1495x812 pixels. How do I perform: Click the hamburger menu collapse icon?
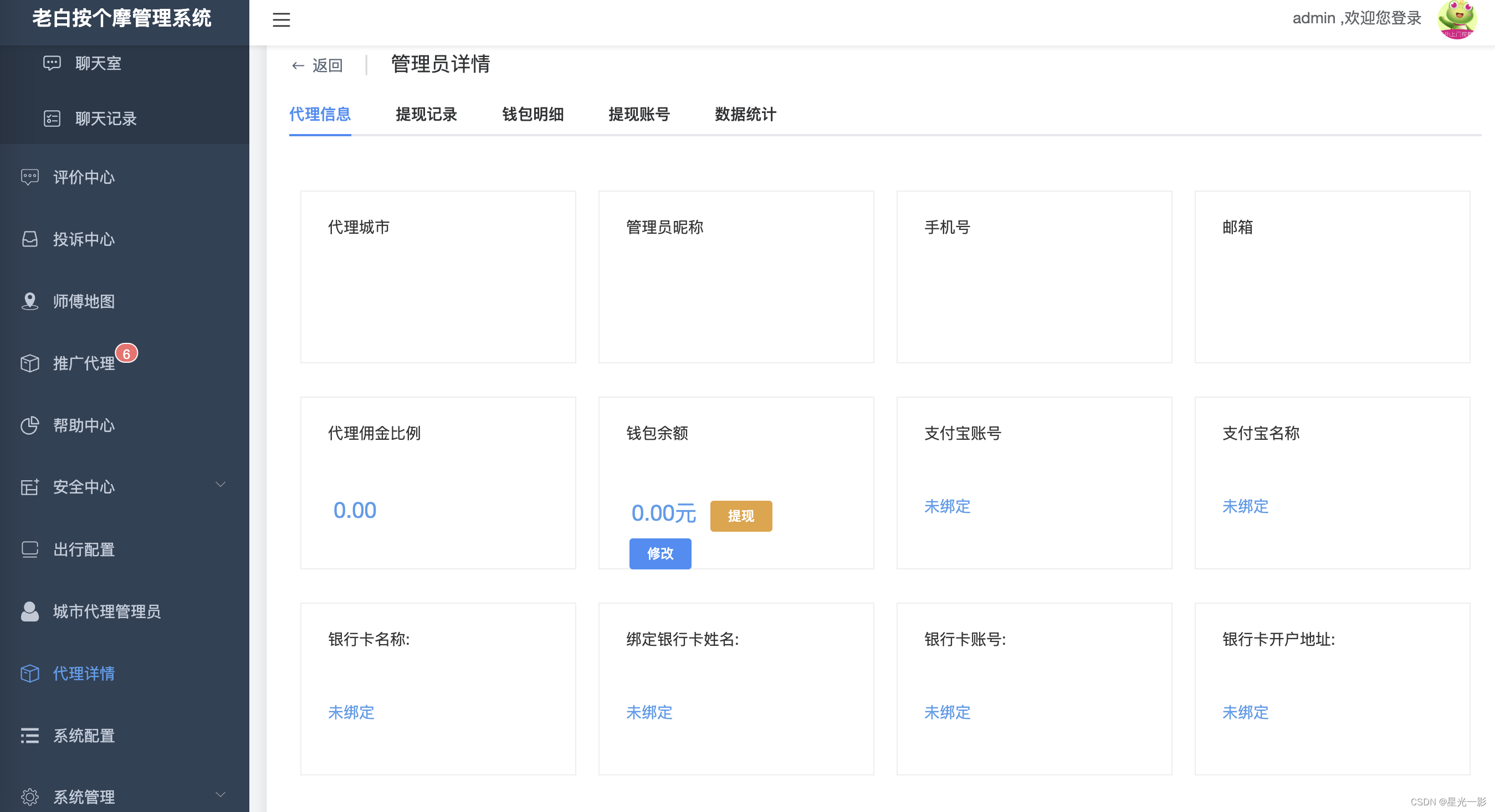pyautogui.click(x=281, y=20)
